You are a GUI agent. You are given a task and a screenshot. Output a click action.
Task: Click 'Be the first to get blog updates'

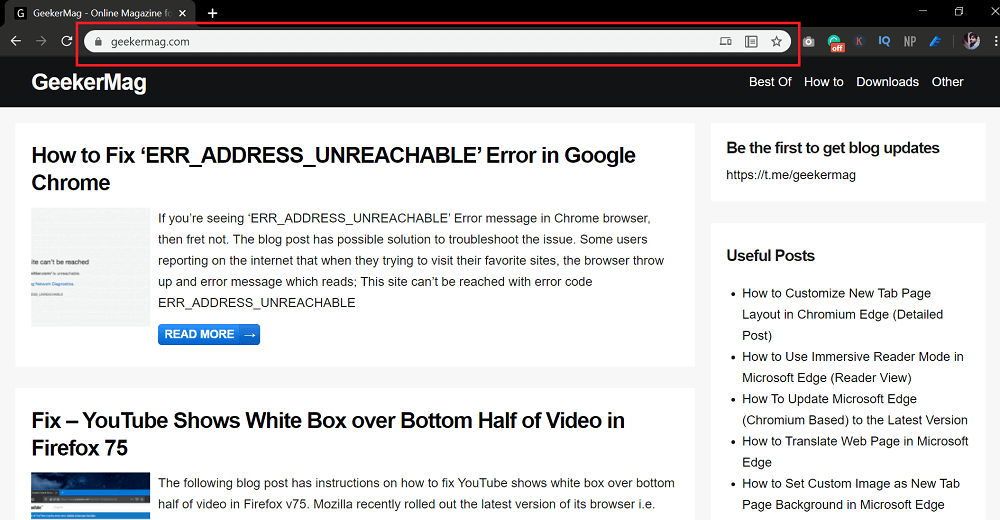click(x=832, y=148)
